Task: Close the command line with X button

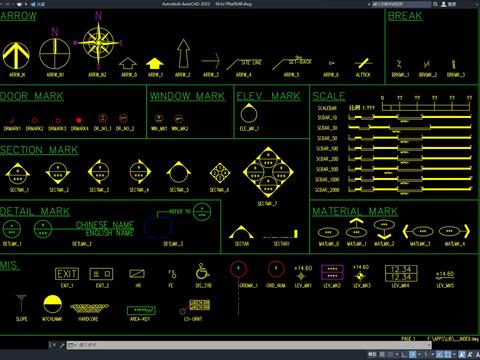Action: click(54, 345)
